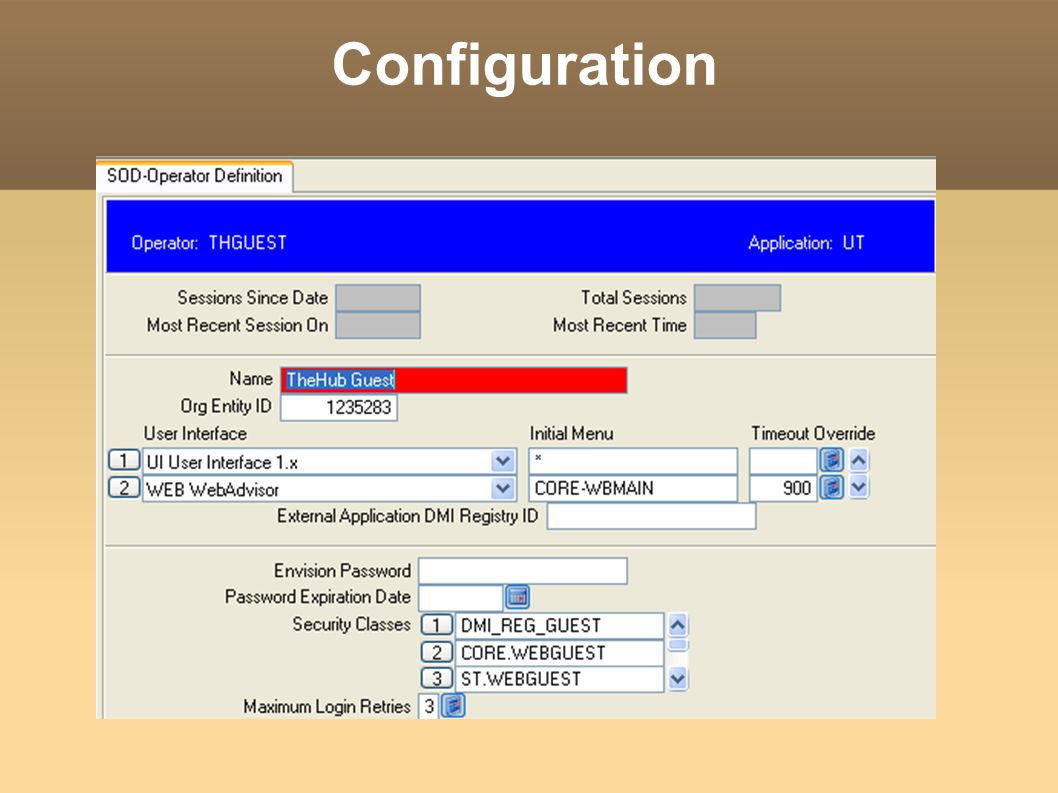Click the Envision Password field
The image size is (1058, 793).
pyautogui.click(x=523, y=571)
